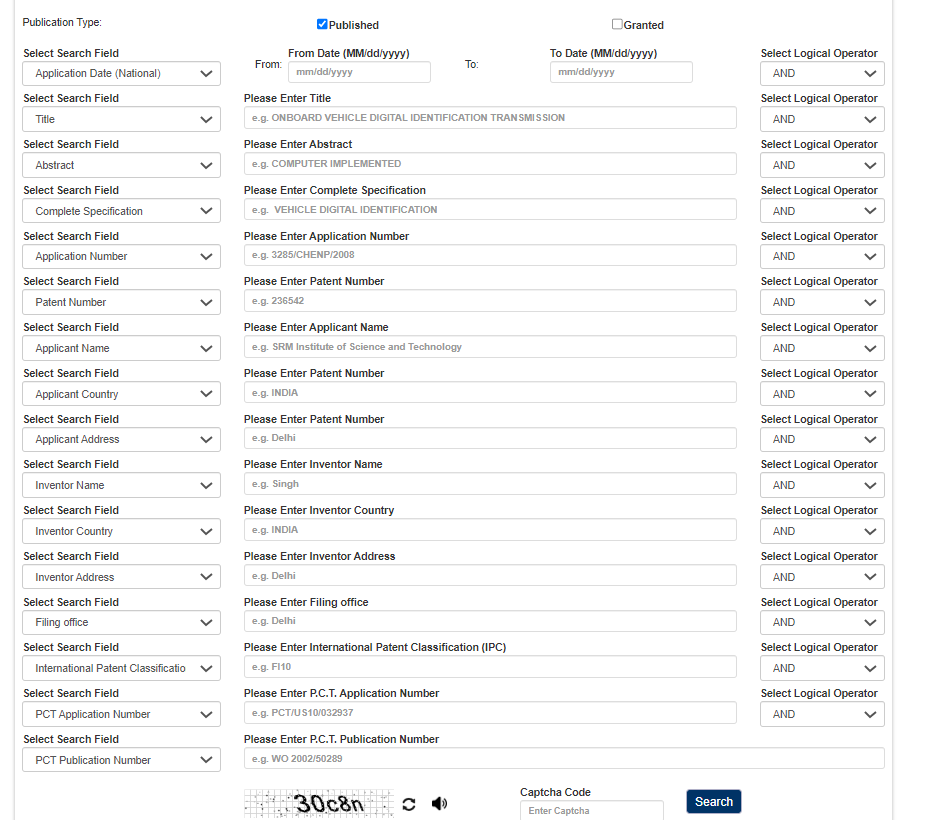
Task: Open the International Patent Classification field dropdown
Action: tap(122, 668)
